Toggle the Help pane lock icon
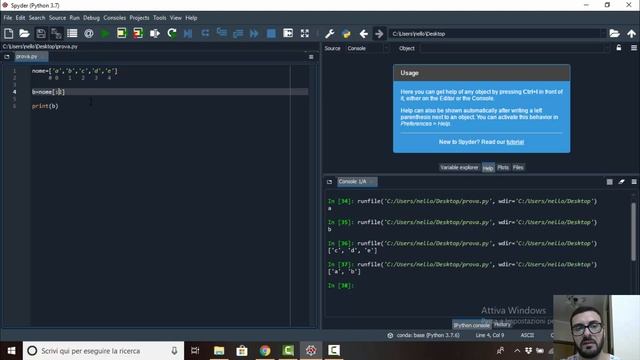The image size is (640, 360). [x=619, y=48]
